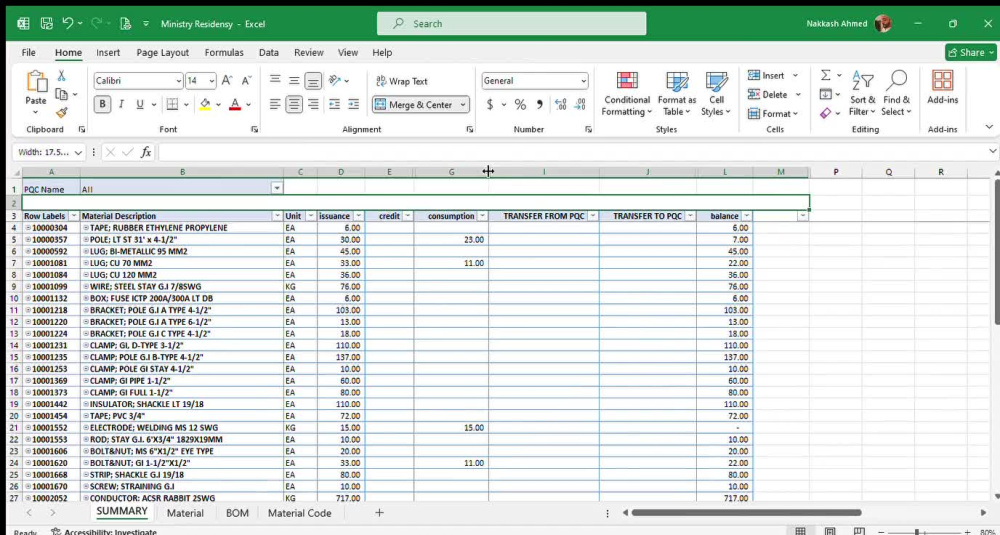Click the formula bar input field
Image resolution: width=1000 pixels, height=535 pixels.
point(573,152)
